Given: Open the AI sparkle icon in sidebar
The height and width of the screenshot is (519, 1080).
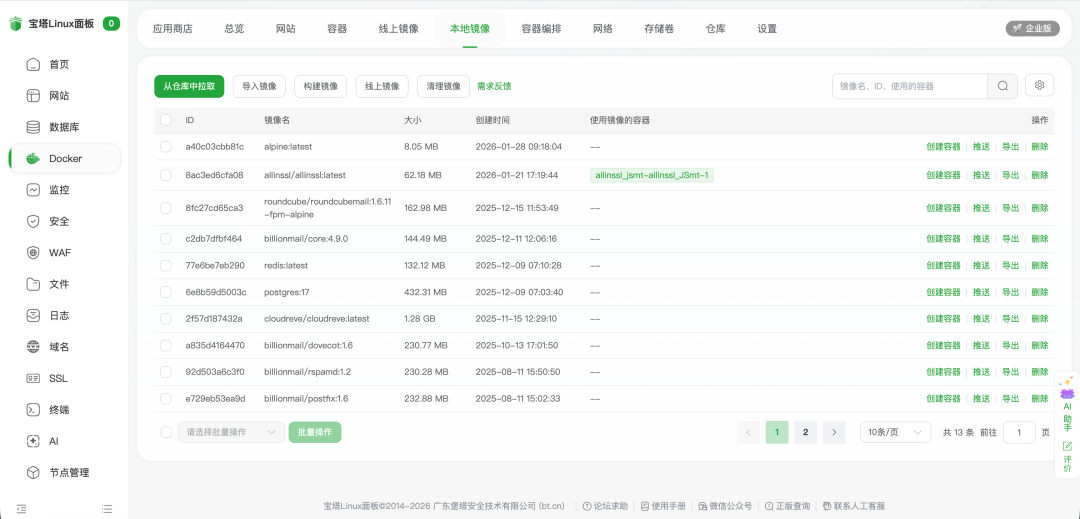Looking at the screenshot, I should click(33, 441).
